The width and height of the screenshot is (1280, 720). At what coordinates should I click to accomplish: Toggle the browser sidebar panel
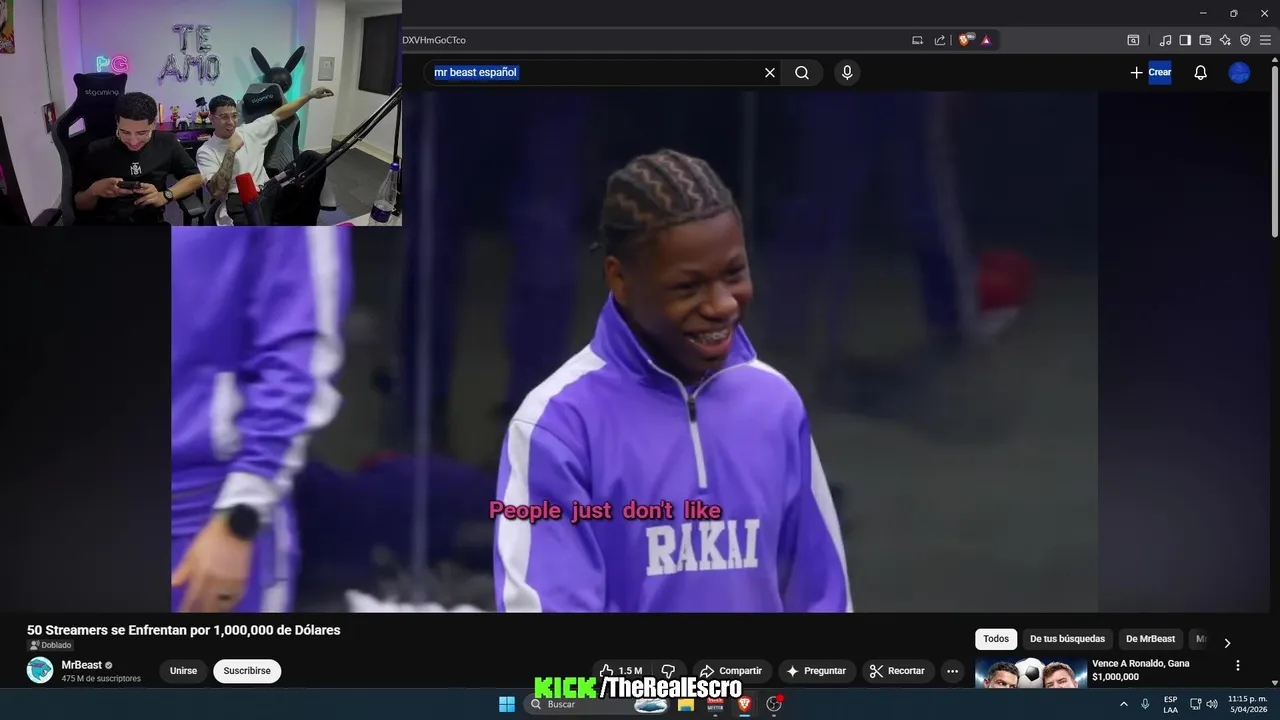1185,40
